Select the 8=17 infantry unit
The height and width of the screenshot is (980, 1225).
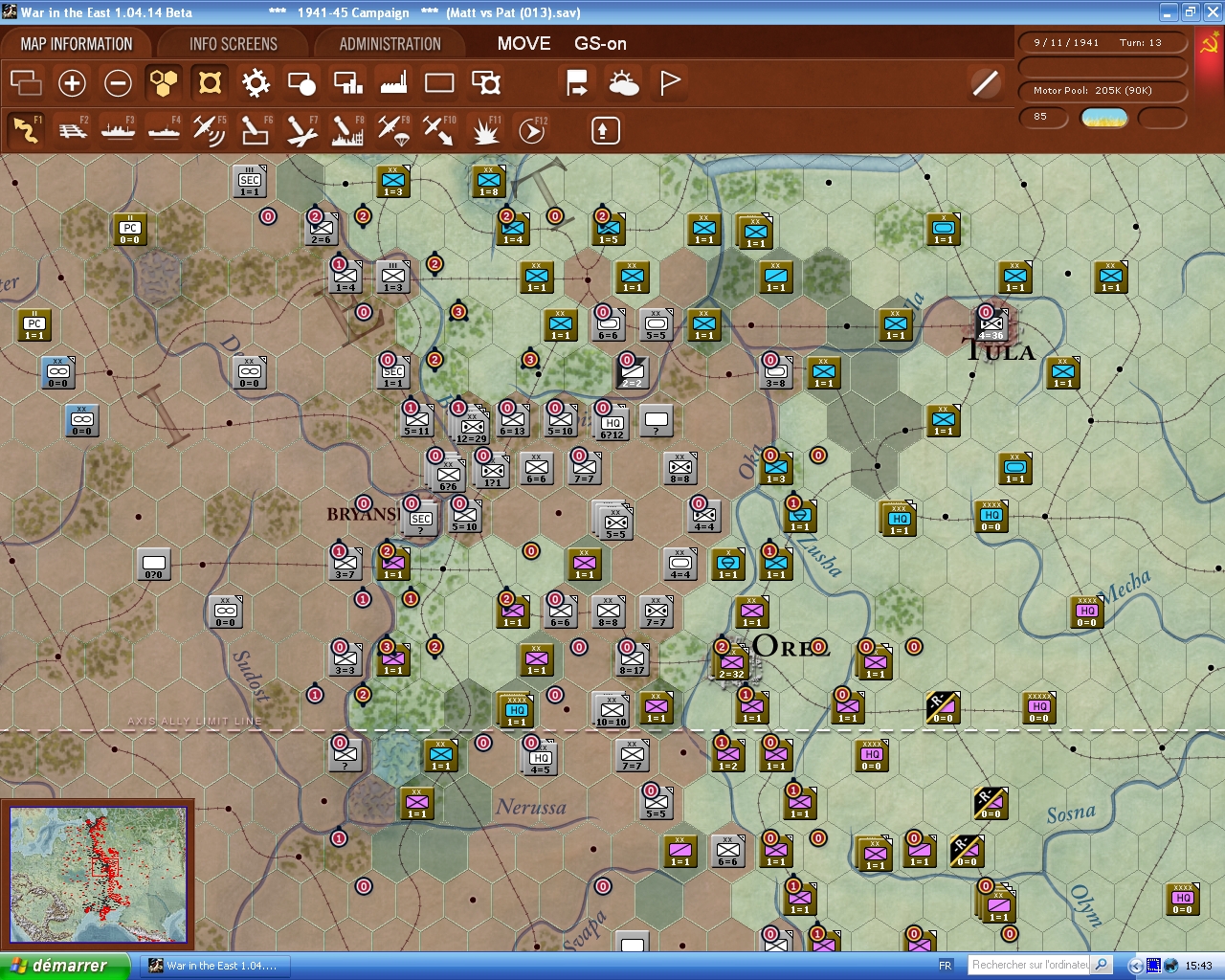pos(633,659)
